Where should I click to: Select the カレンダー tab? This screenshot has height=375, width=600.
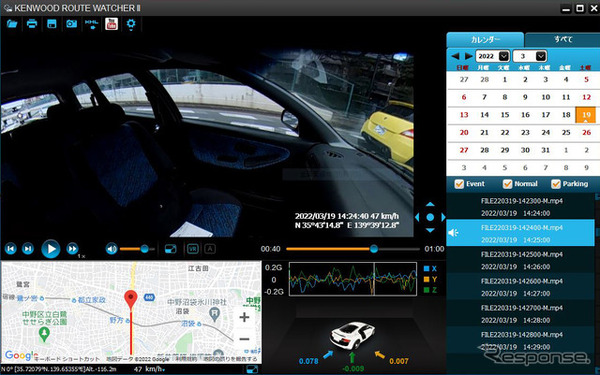485,39
